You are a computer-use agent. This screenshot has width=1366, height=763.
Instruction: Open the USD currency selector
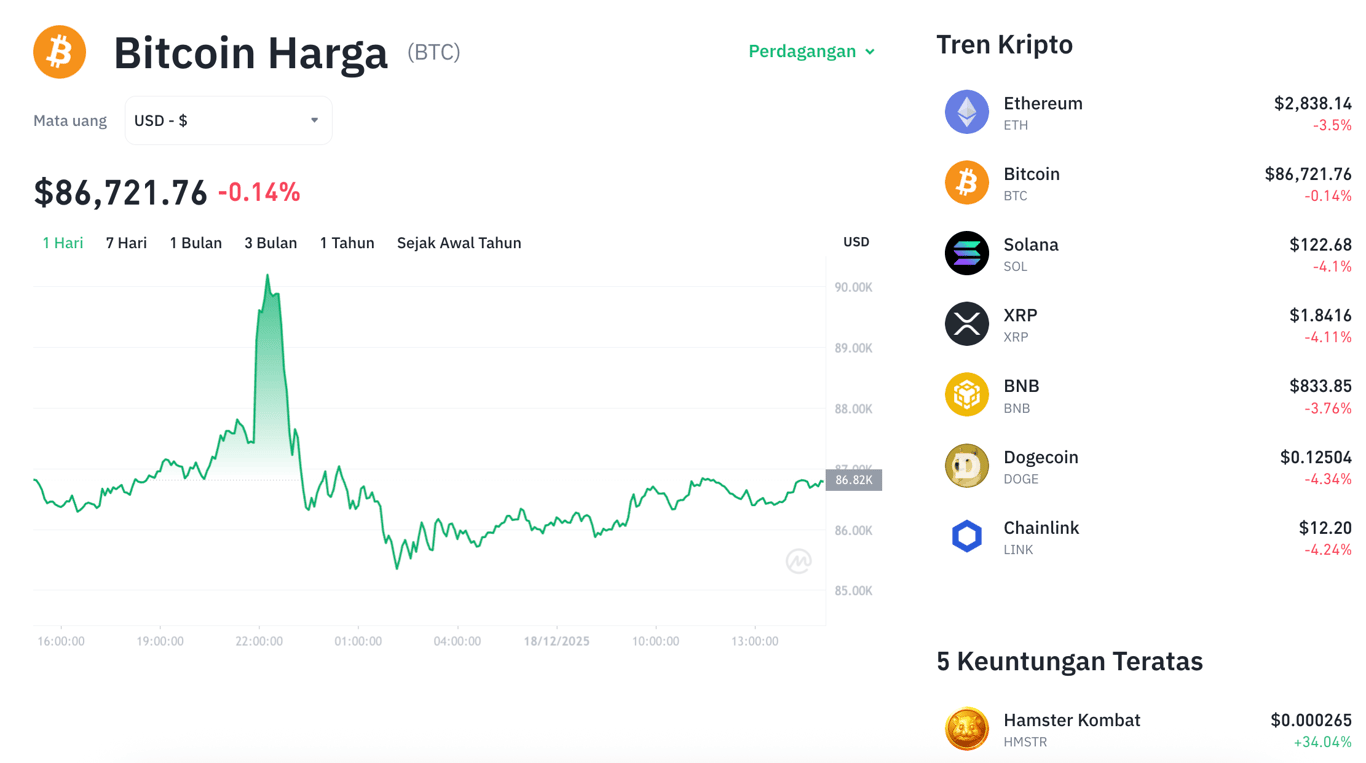228,120
